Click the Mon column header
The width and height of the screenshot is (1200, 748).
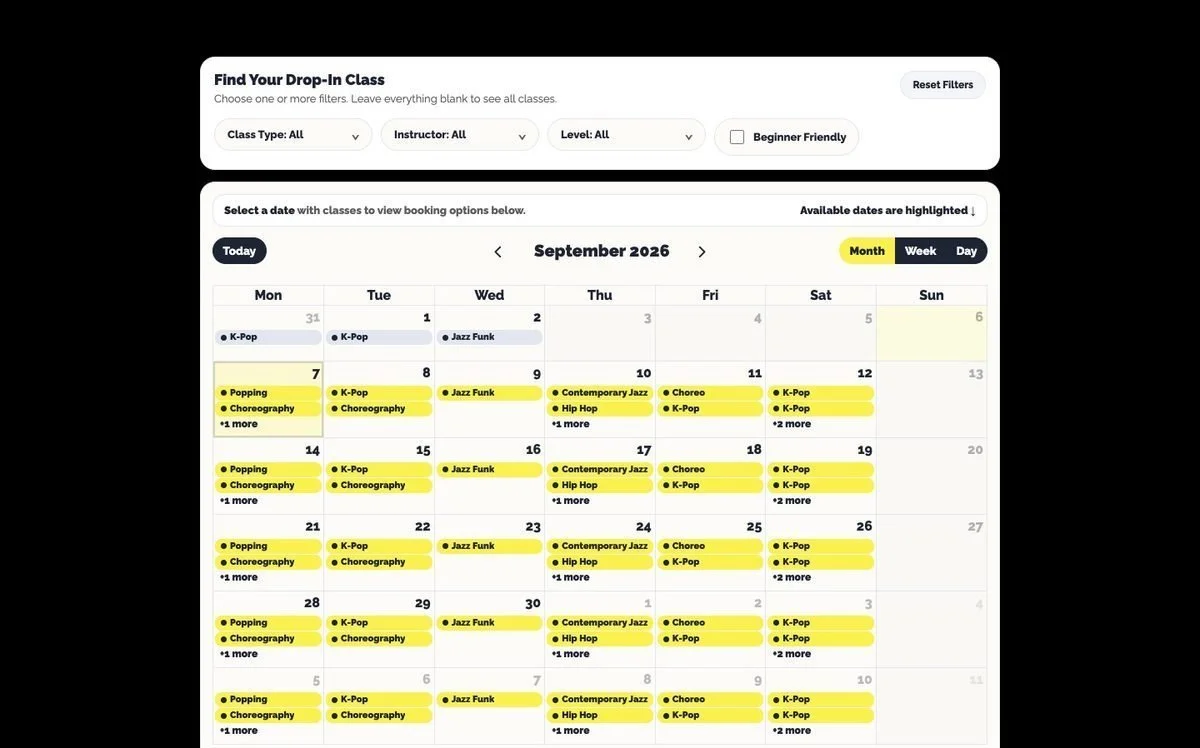pyautogui.click(x=268, y=295)
